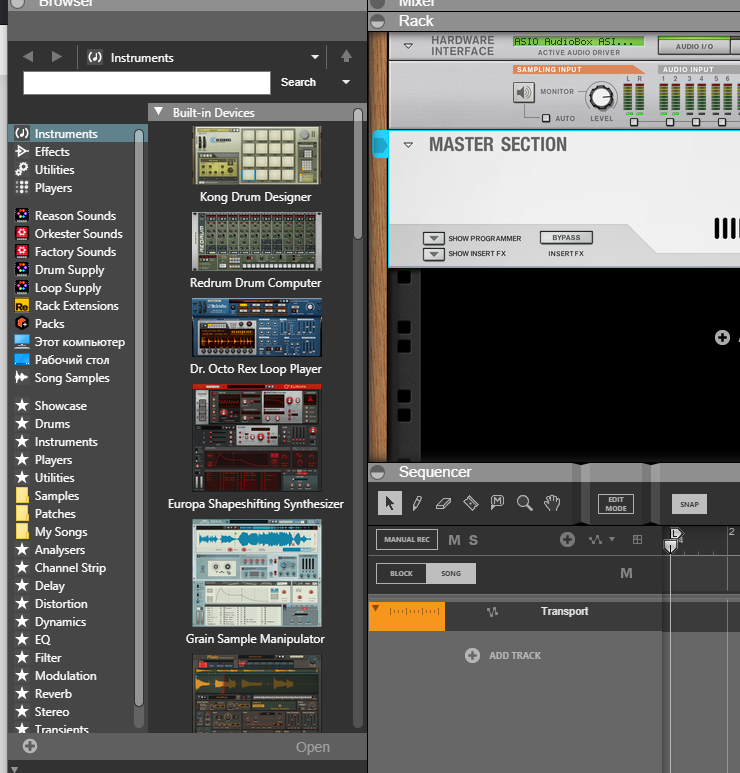Toggle the global Solo S button

coord(473,540)
